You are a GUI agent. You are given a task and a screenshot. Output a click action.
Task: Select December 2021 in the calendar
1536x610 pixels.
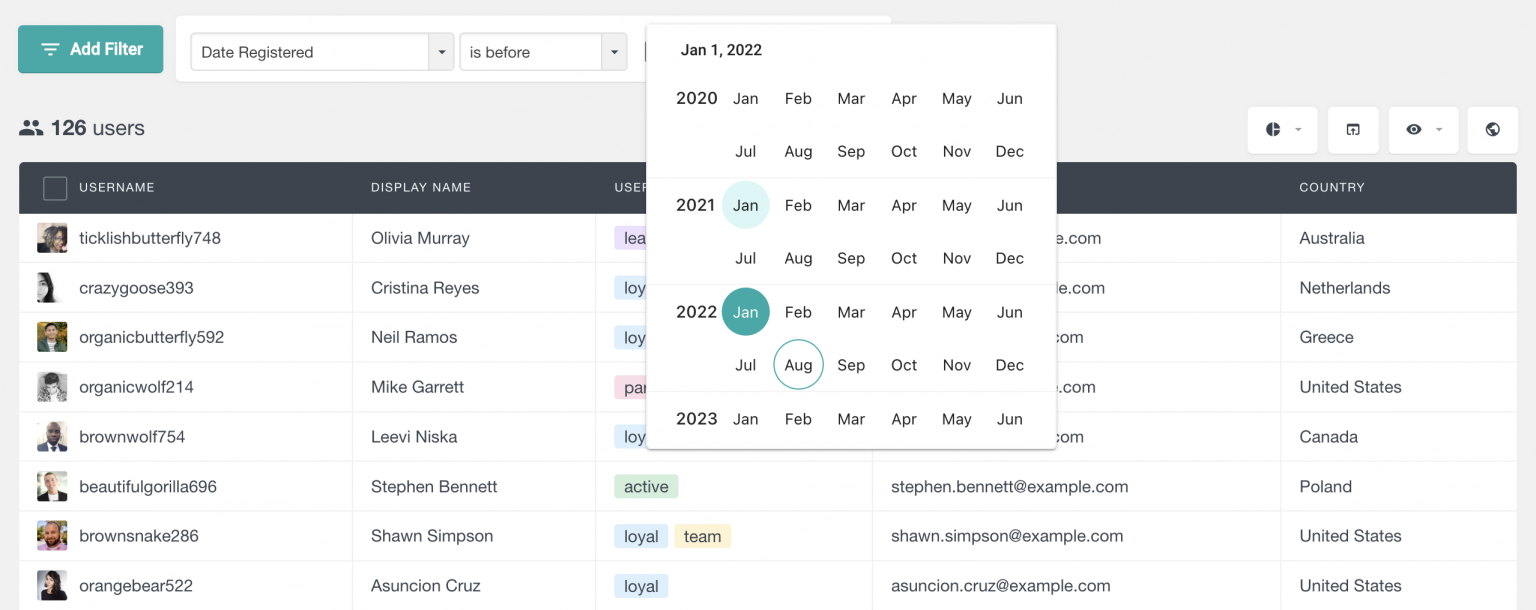[x=1009, y=258]
